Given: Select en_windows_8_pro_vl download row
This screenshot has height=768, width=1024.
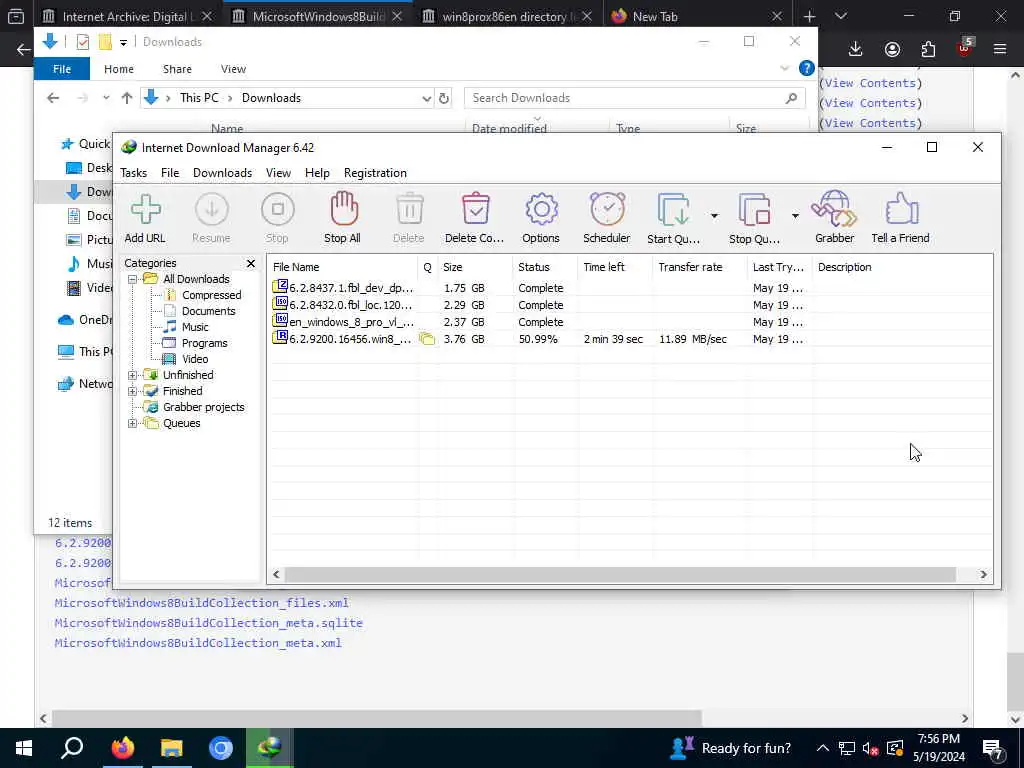Looking at the screenshot, I should coord(630,322).
